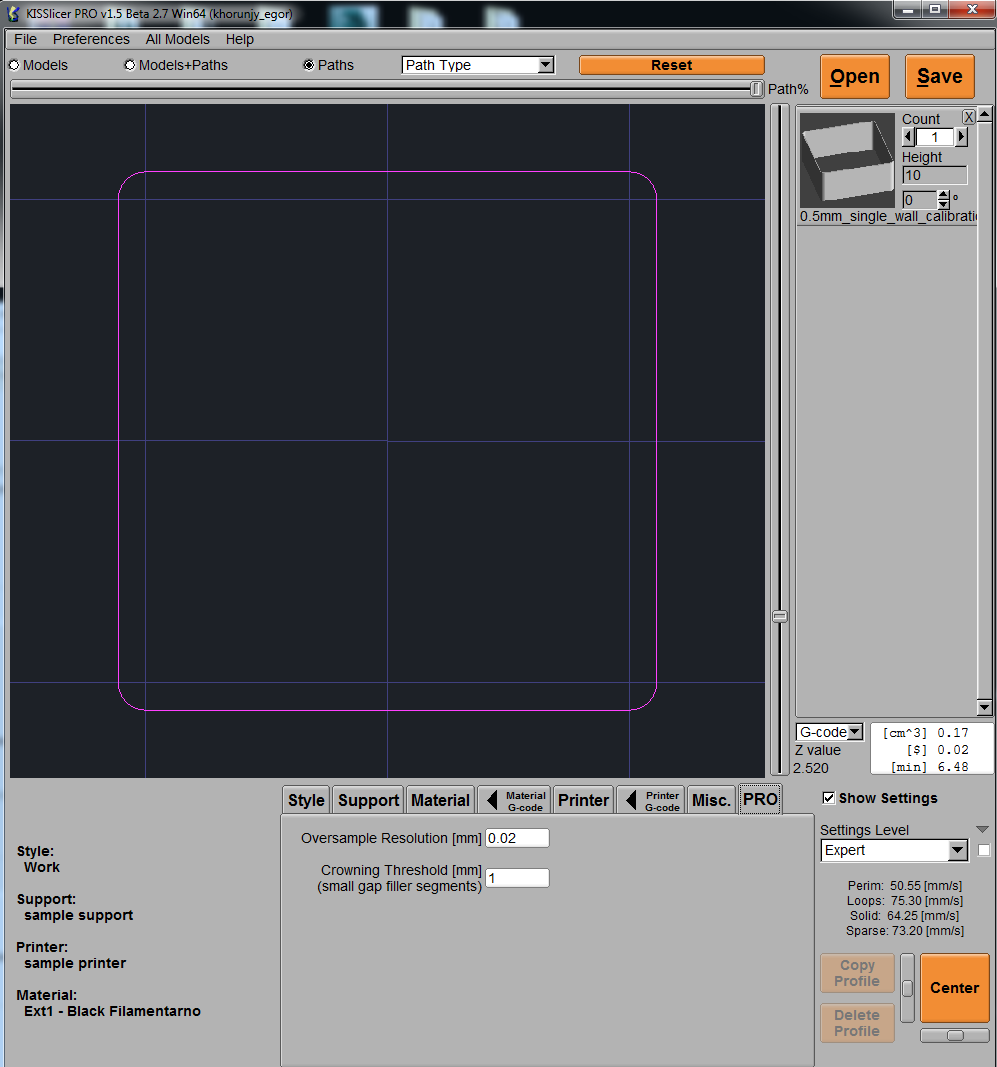The width and height of the screenshot is (997, 1067).
Task: Click the rotation angle up arrow
Action: tap(943, 195)
